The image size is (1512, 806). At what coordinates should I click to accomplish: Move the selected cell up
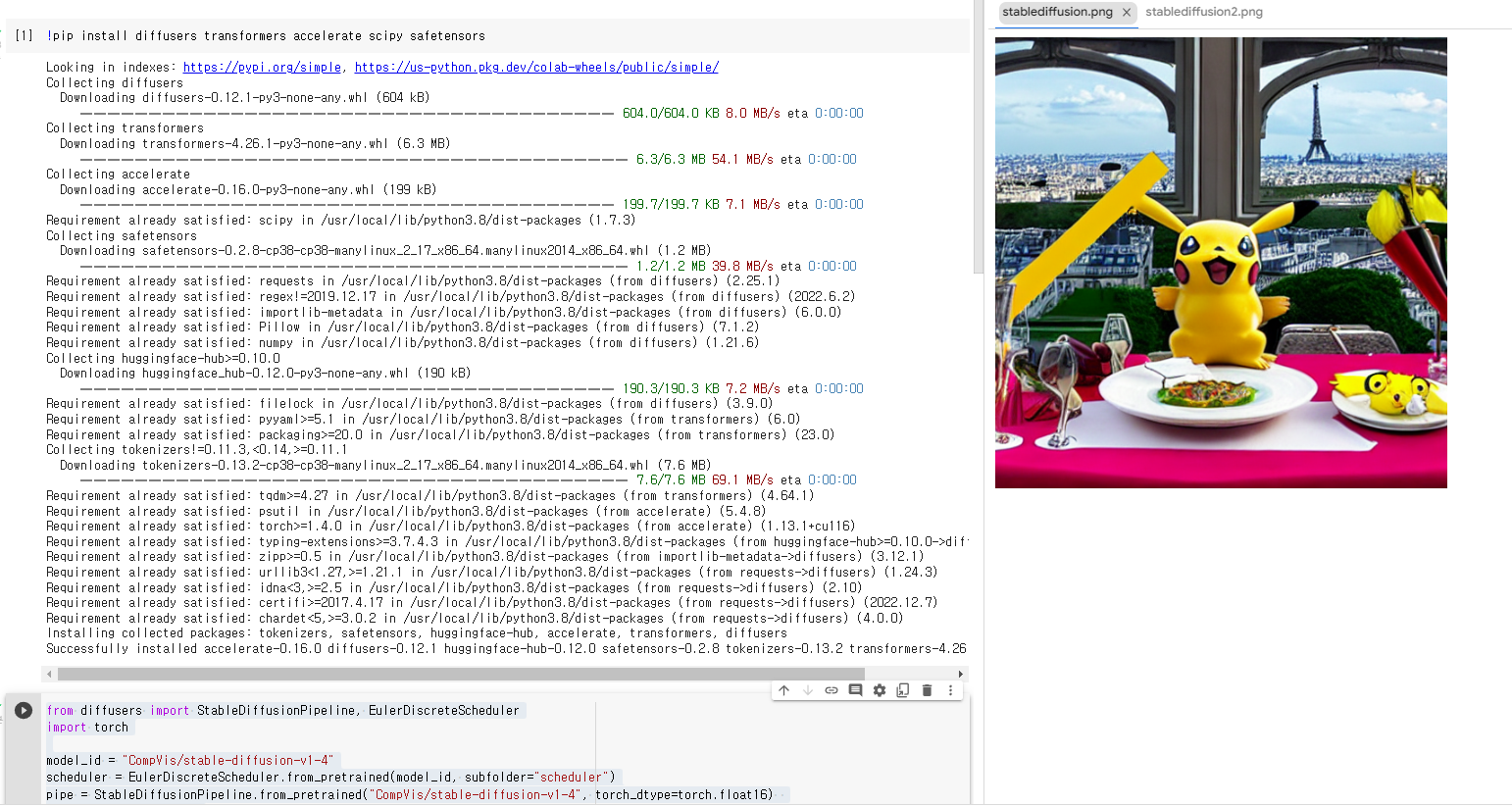[784, 690]
